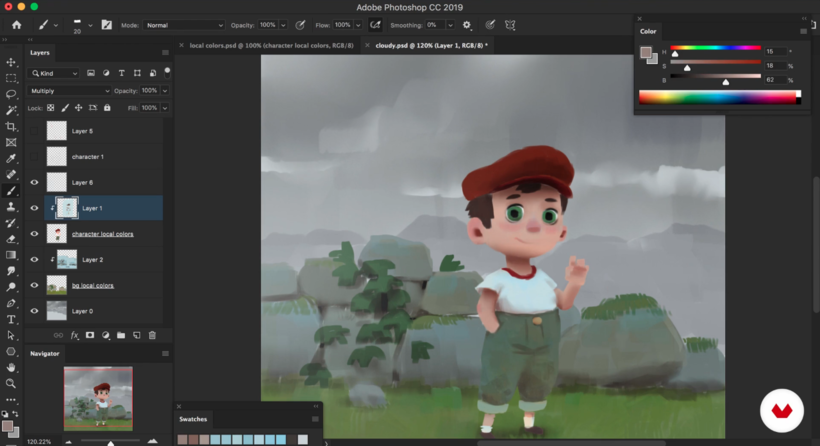Hide Layer 0

pos(34,311)
